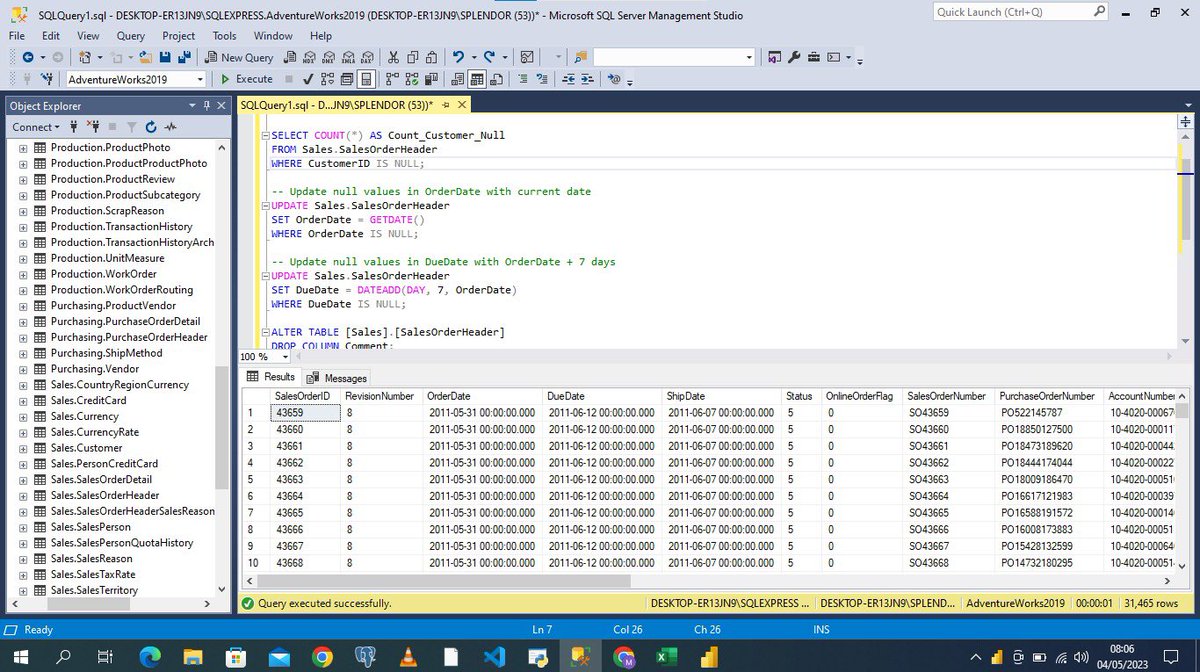Expand the Production.WorkOrder table node

23,274
